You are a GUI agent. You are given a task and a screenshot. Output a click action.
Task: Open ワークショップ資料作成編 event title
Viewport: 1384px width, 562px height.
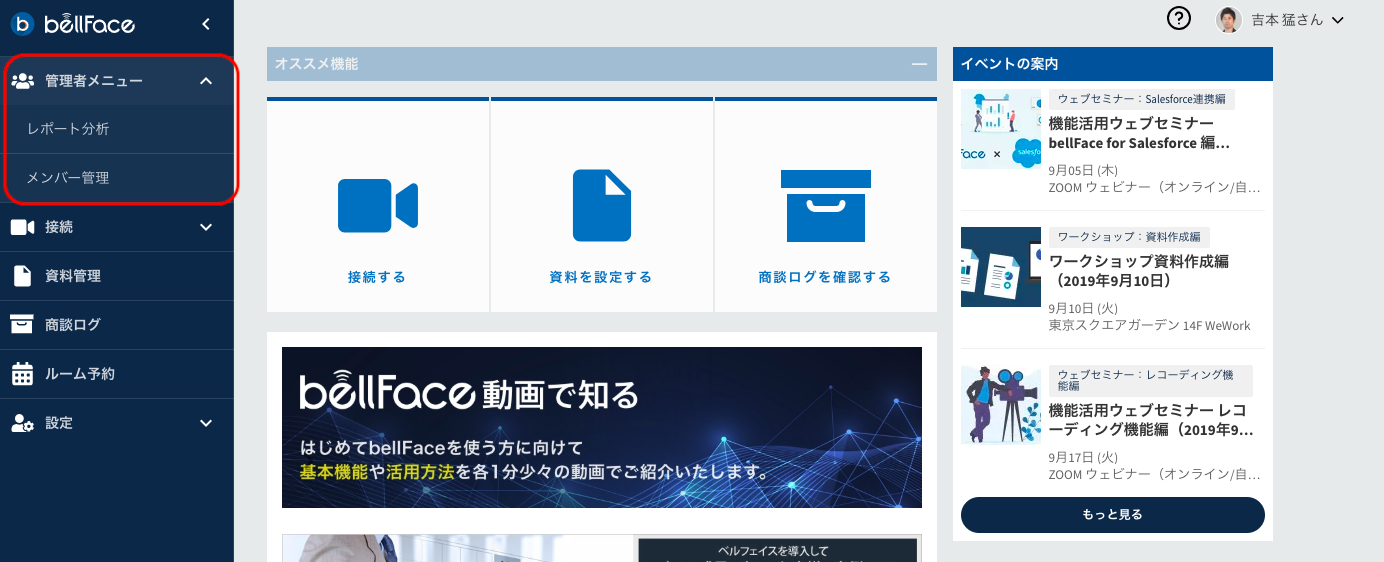click(x=1139, y=271)
